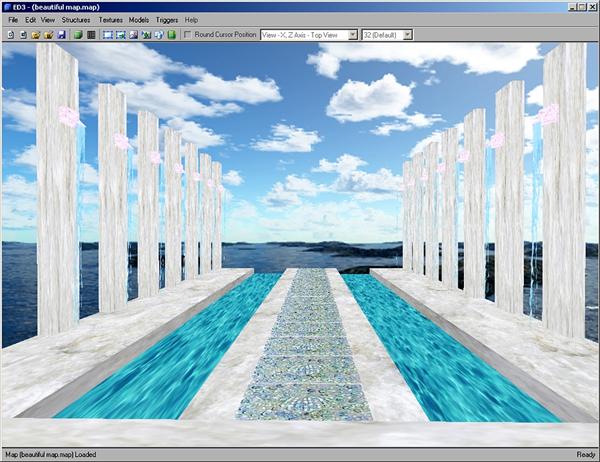Screen dimensions: 600x462
Task: Click the dark grid toolbar icon
Action: click(x=90, y=34)
